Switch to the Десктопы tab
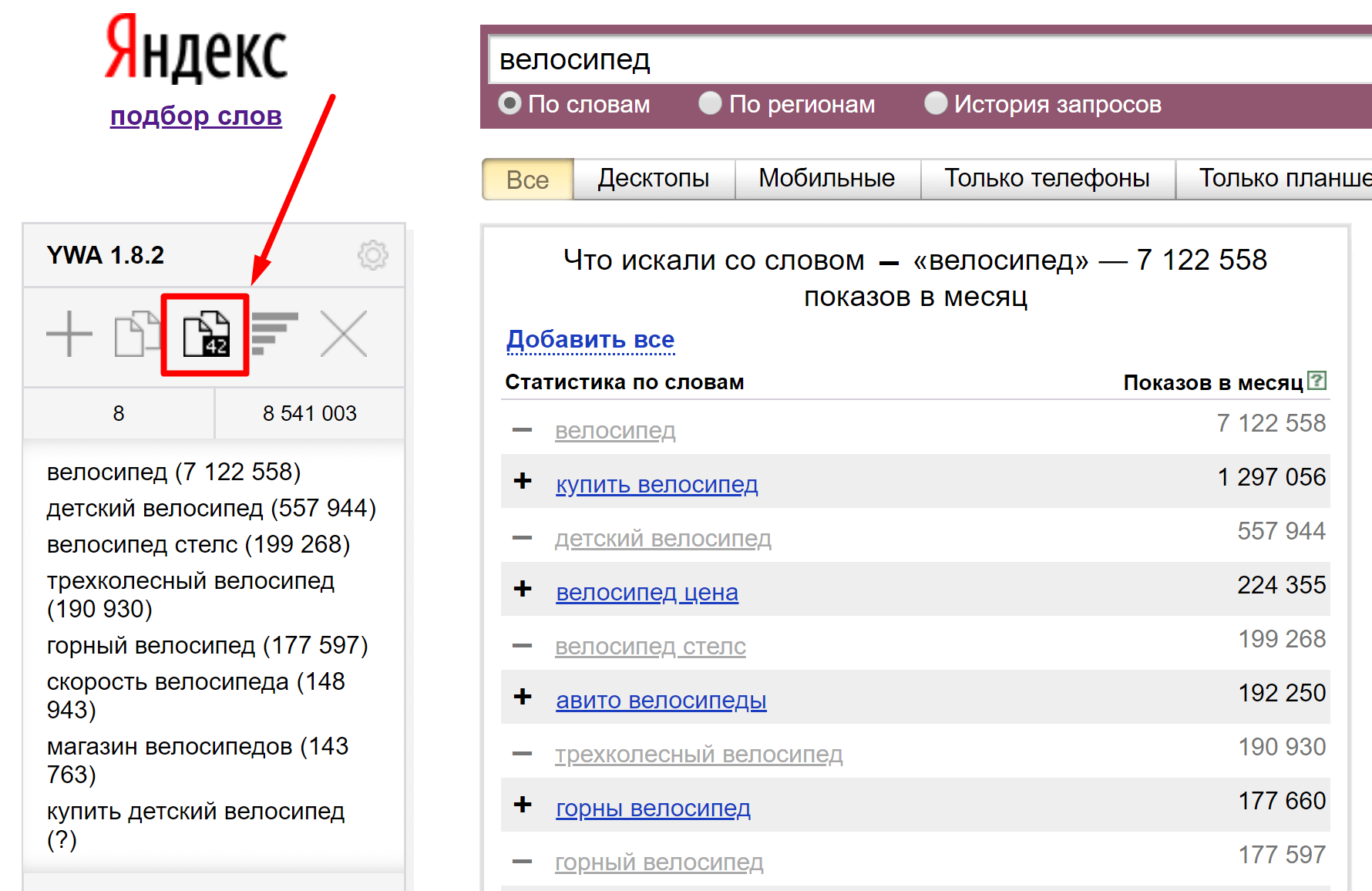The image size is (1372, 891). (x=654, y=179)
